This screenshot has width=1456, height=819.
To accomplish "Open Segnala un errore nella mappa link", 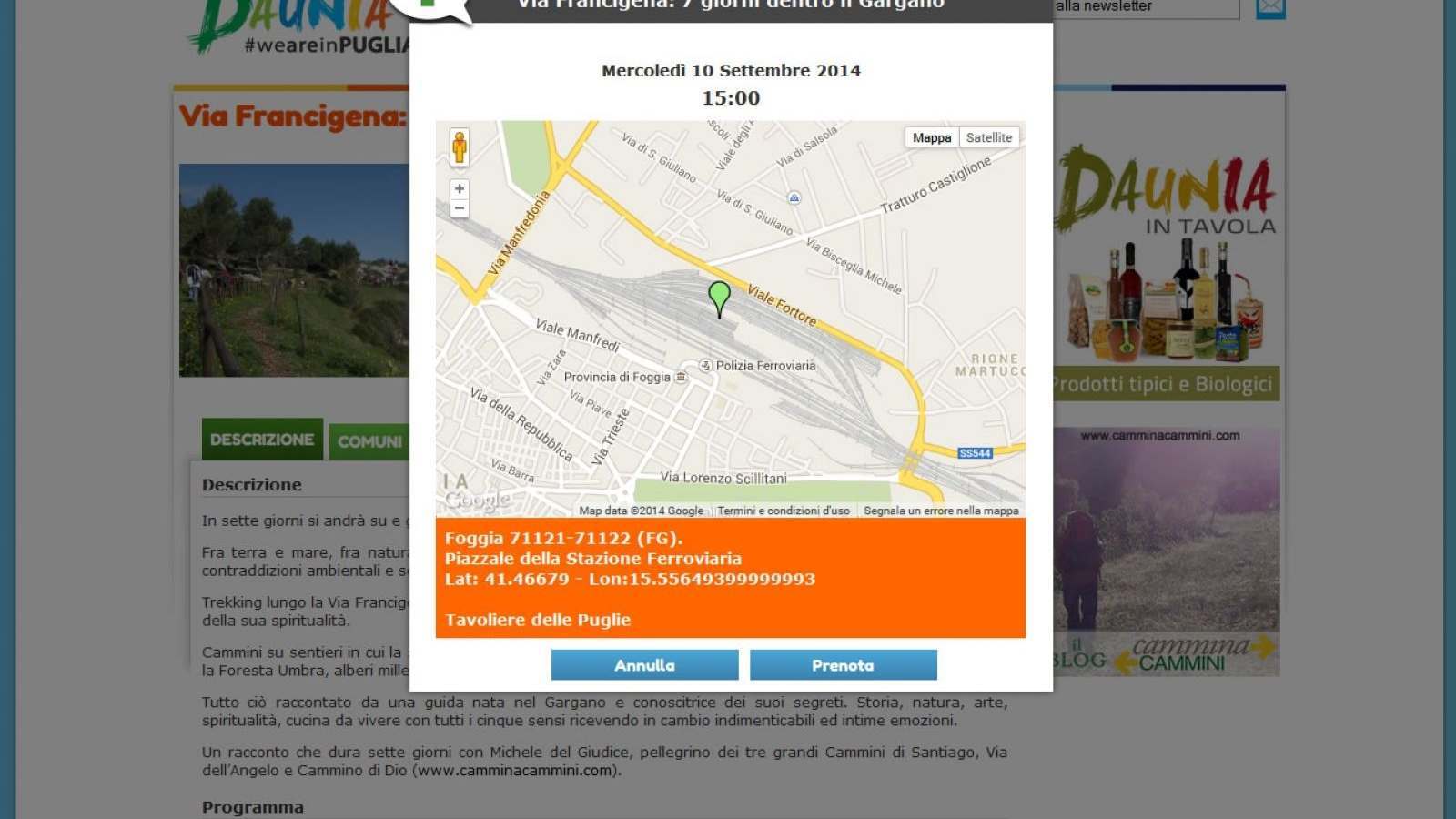I will pos(941,511).
